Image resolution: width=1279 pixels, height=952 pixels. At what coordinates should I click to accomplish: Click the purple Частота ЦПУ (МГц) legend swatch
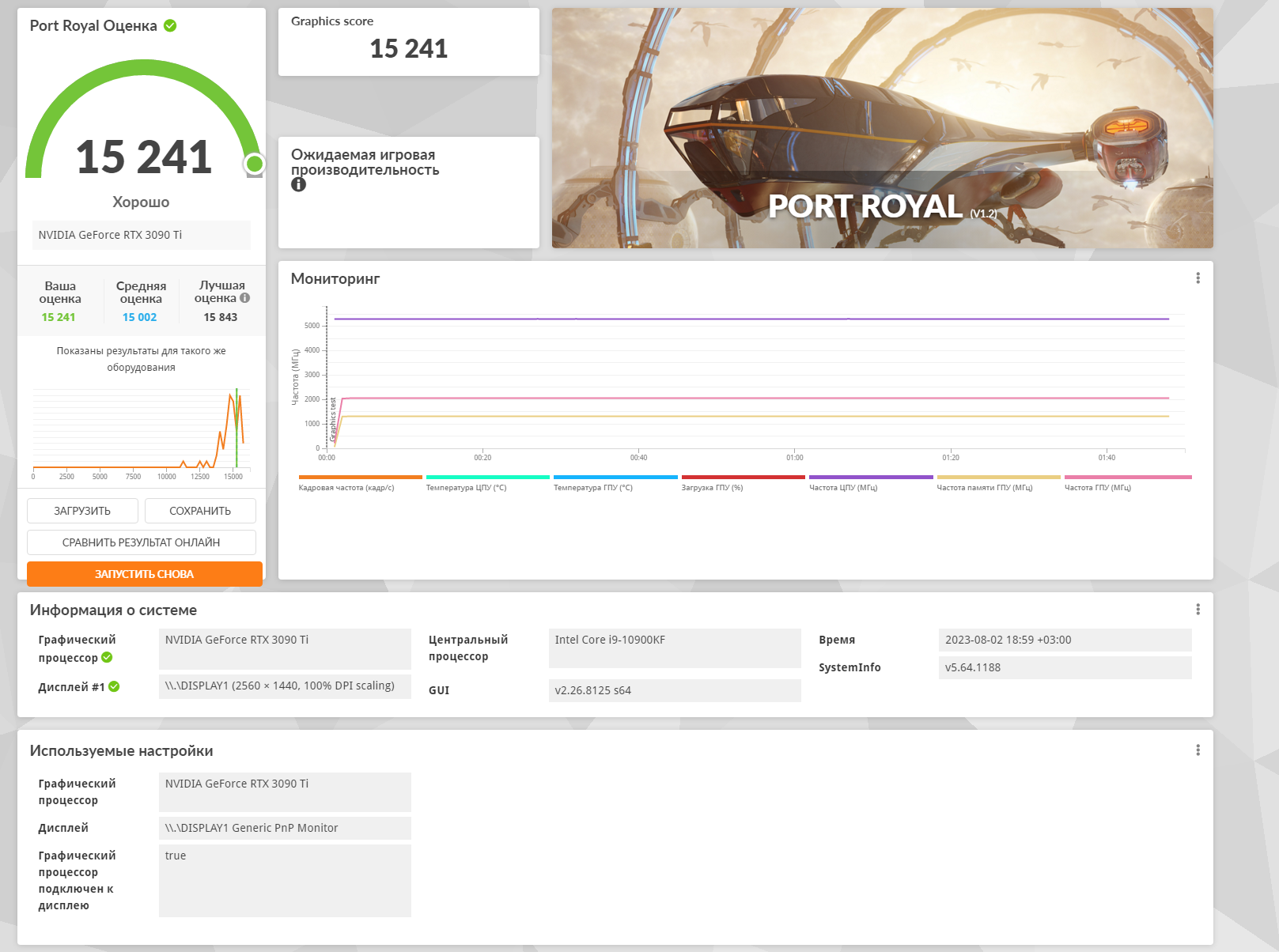871,478
